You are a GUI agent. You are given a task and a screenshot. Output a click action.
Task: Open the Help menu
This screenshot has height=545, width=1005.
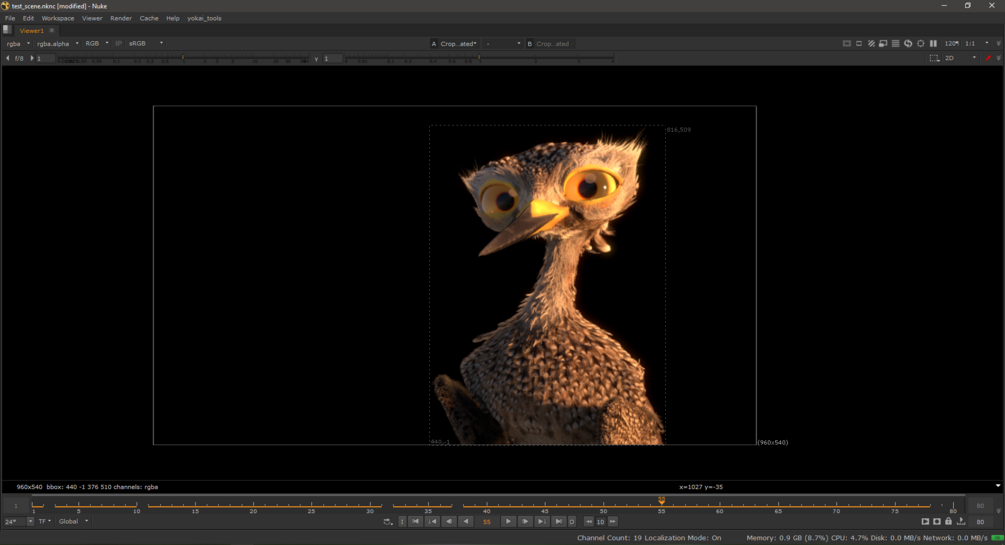[172, 18]
